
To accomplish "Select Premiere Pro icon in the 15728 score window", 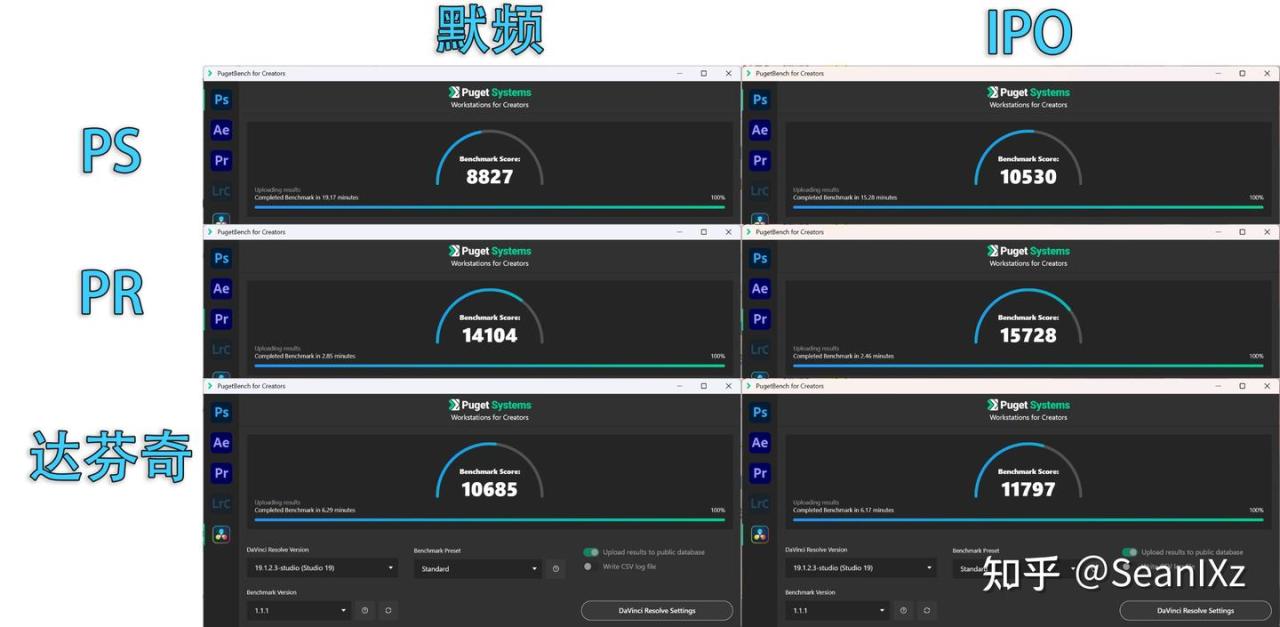I will (760, 319).
